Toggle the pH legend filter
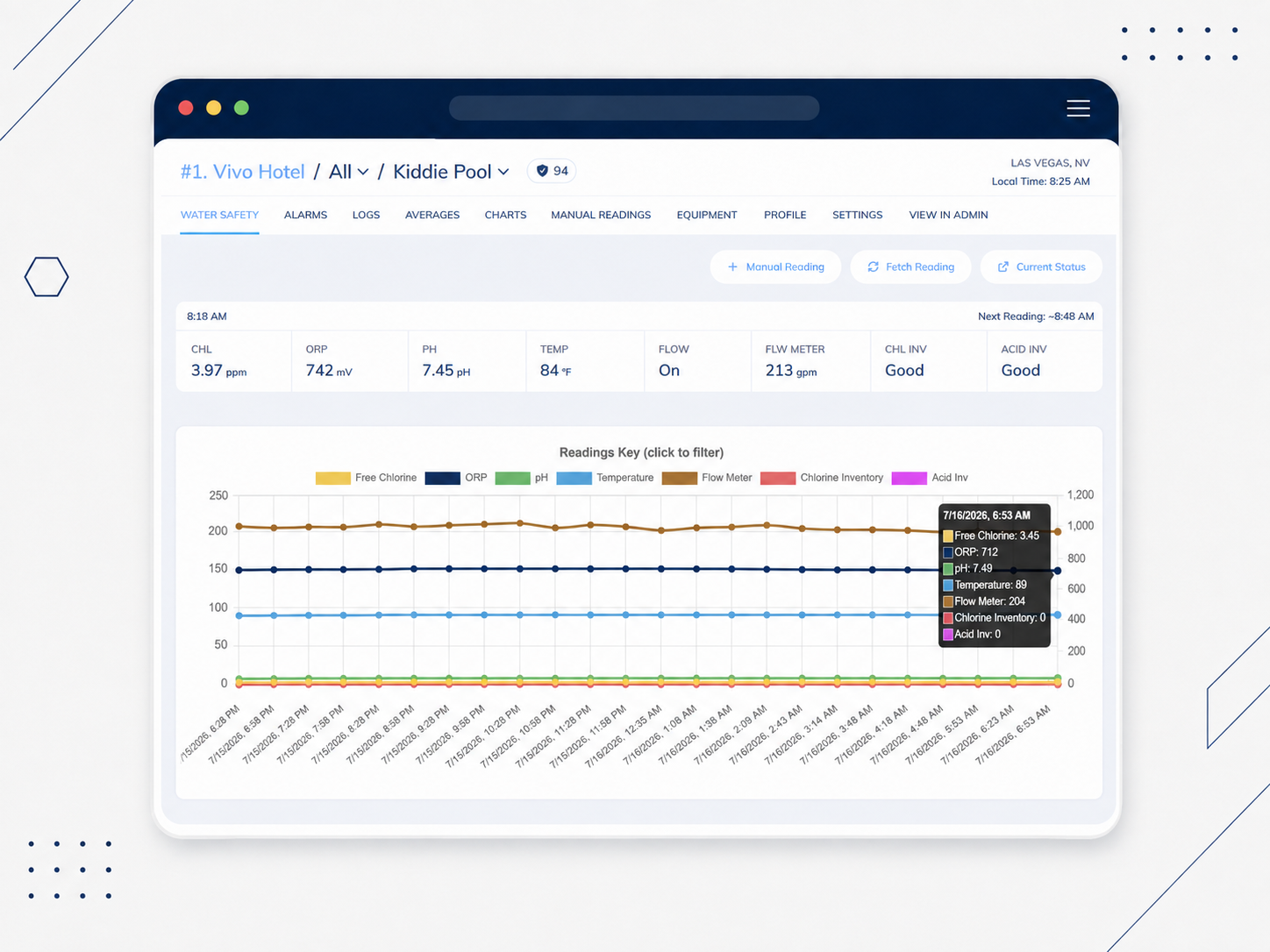The width and height of the screenshot is (1270, 952). click(x=521, y=478)
